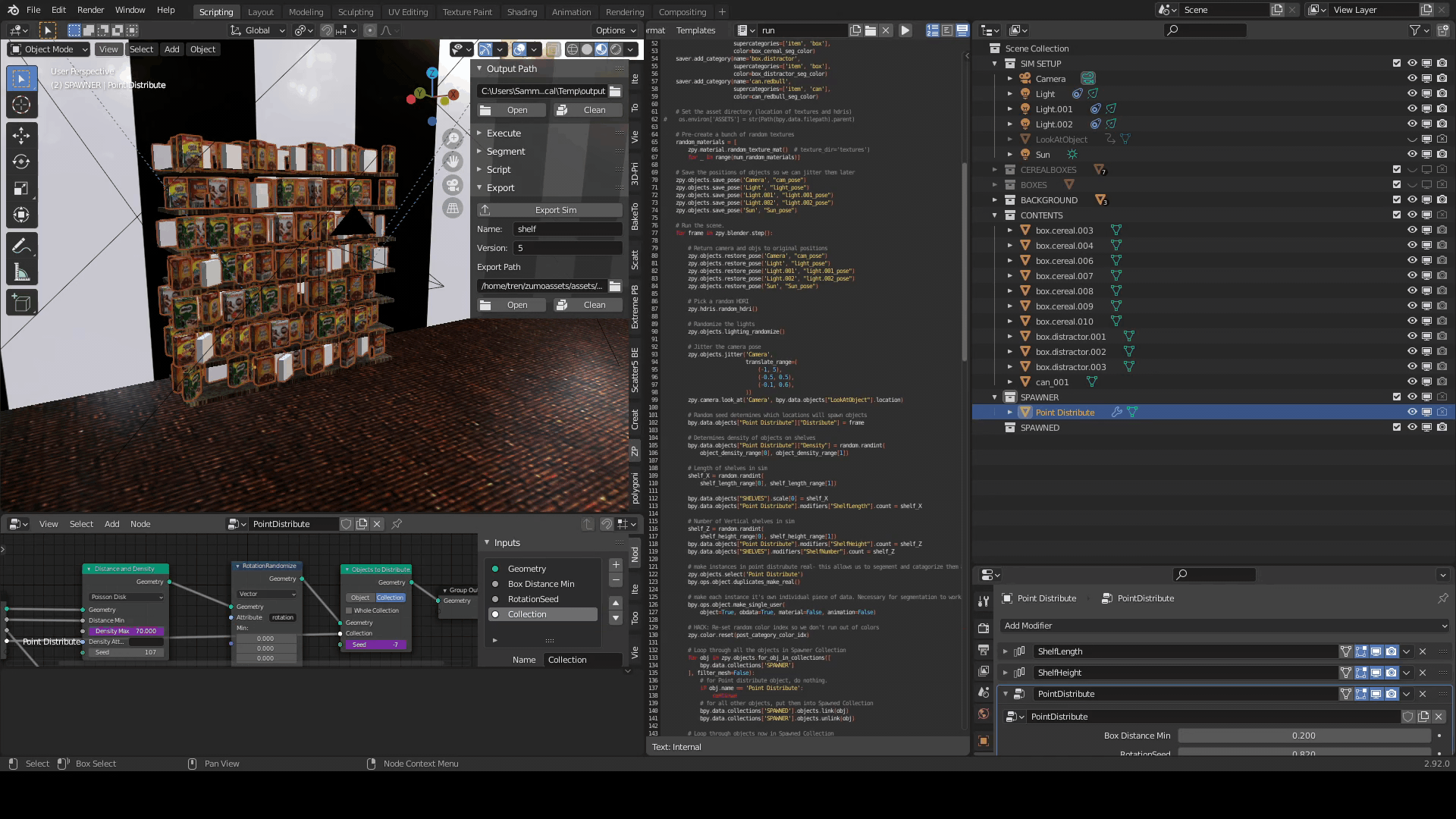The image size is (1456, 819).
Task: Open Scene properties tab icon
Action: tap(984, 692)
